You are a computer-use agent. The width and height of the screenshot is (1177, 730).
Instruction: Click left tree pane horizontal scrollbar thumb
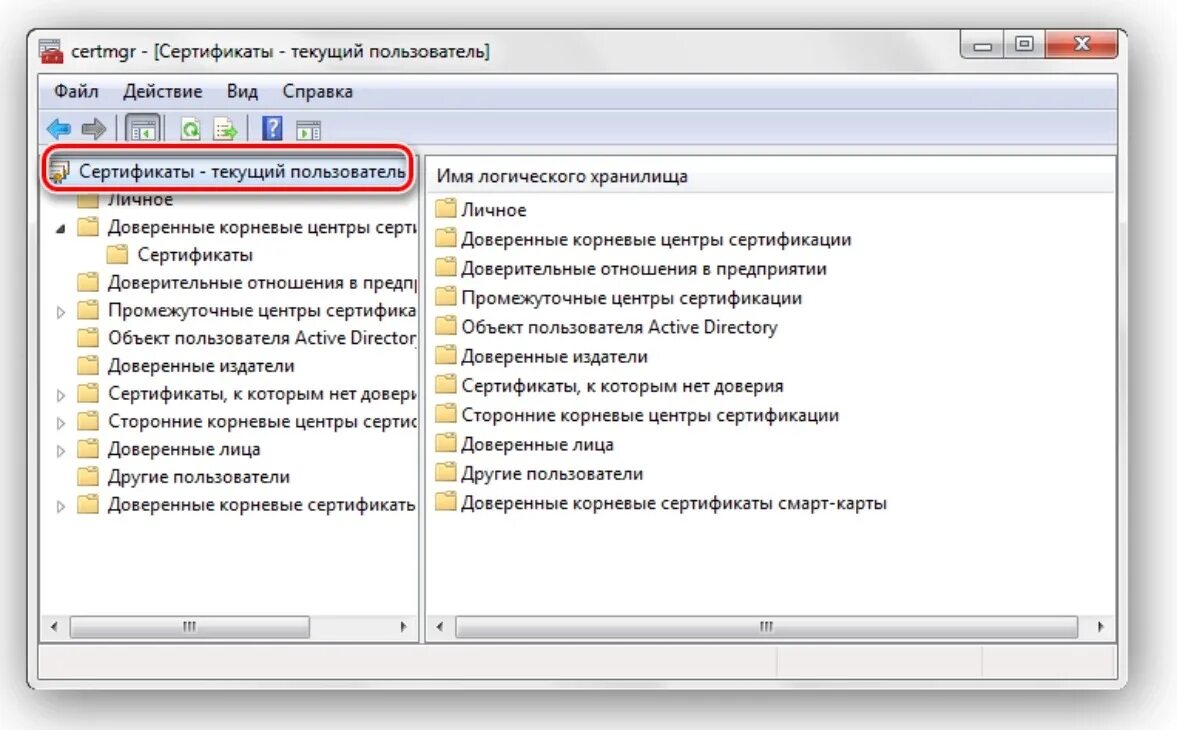click(x=189, y=626)
